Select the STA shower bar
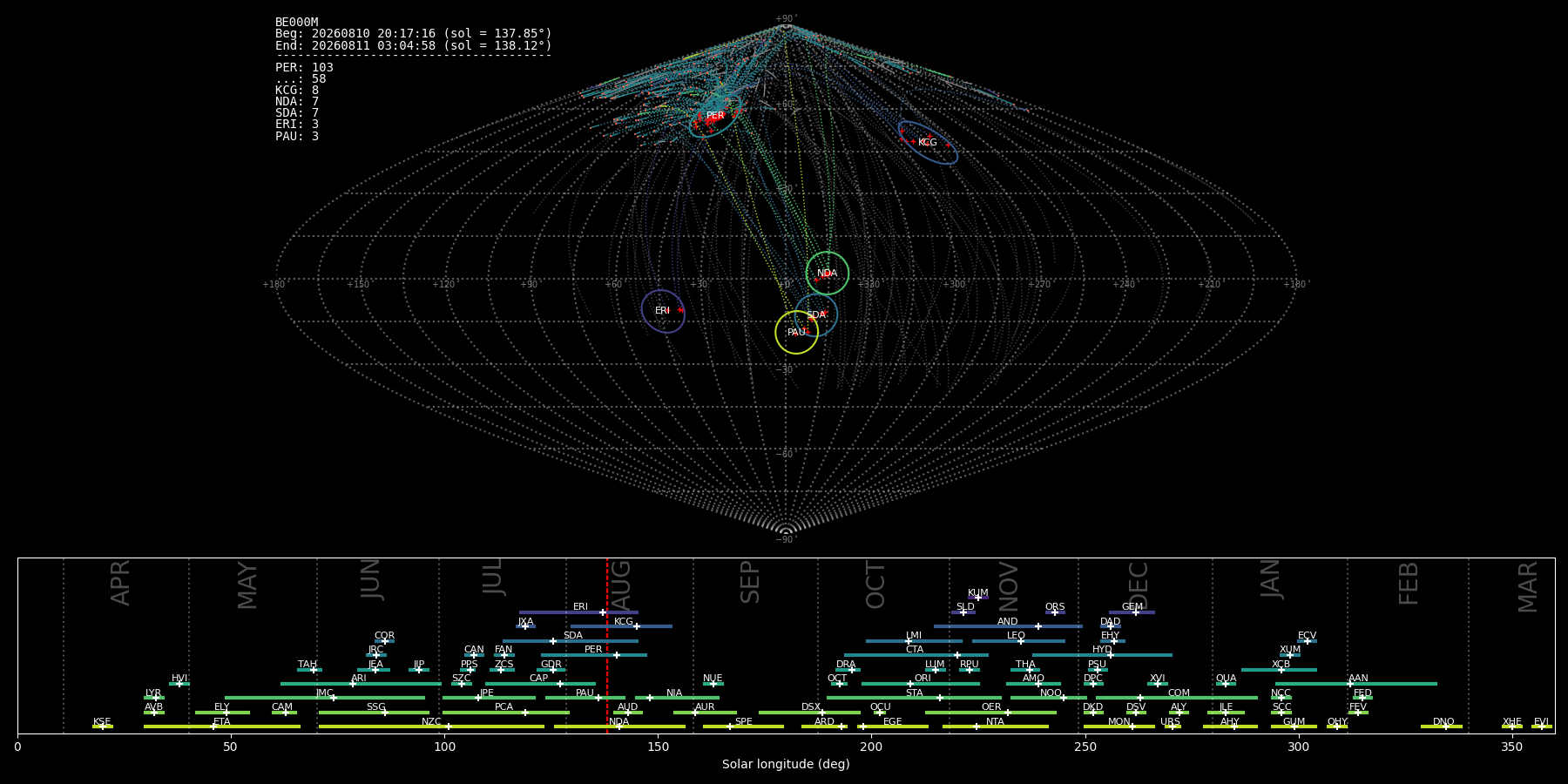The height and width of the screenshot is (784, 1568). pos(914,698)
